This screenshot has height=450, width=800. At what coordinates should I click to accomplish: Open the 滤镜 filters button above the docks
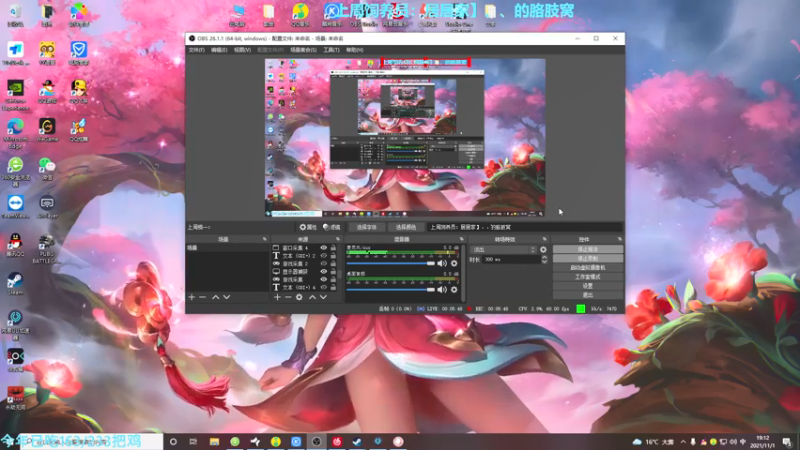(x=332, y=227)
